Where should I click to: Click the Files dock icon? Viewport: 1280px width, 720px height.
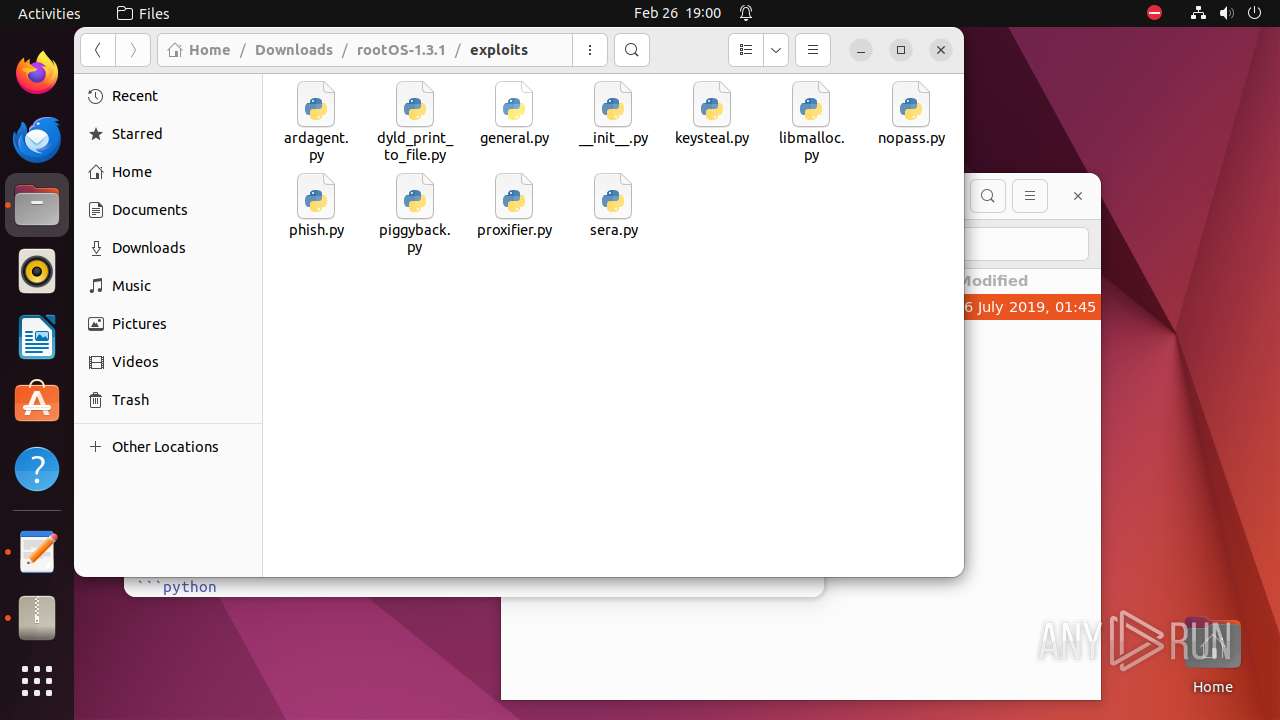(37, 205)
